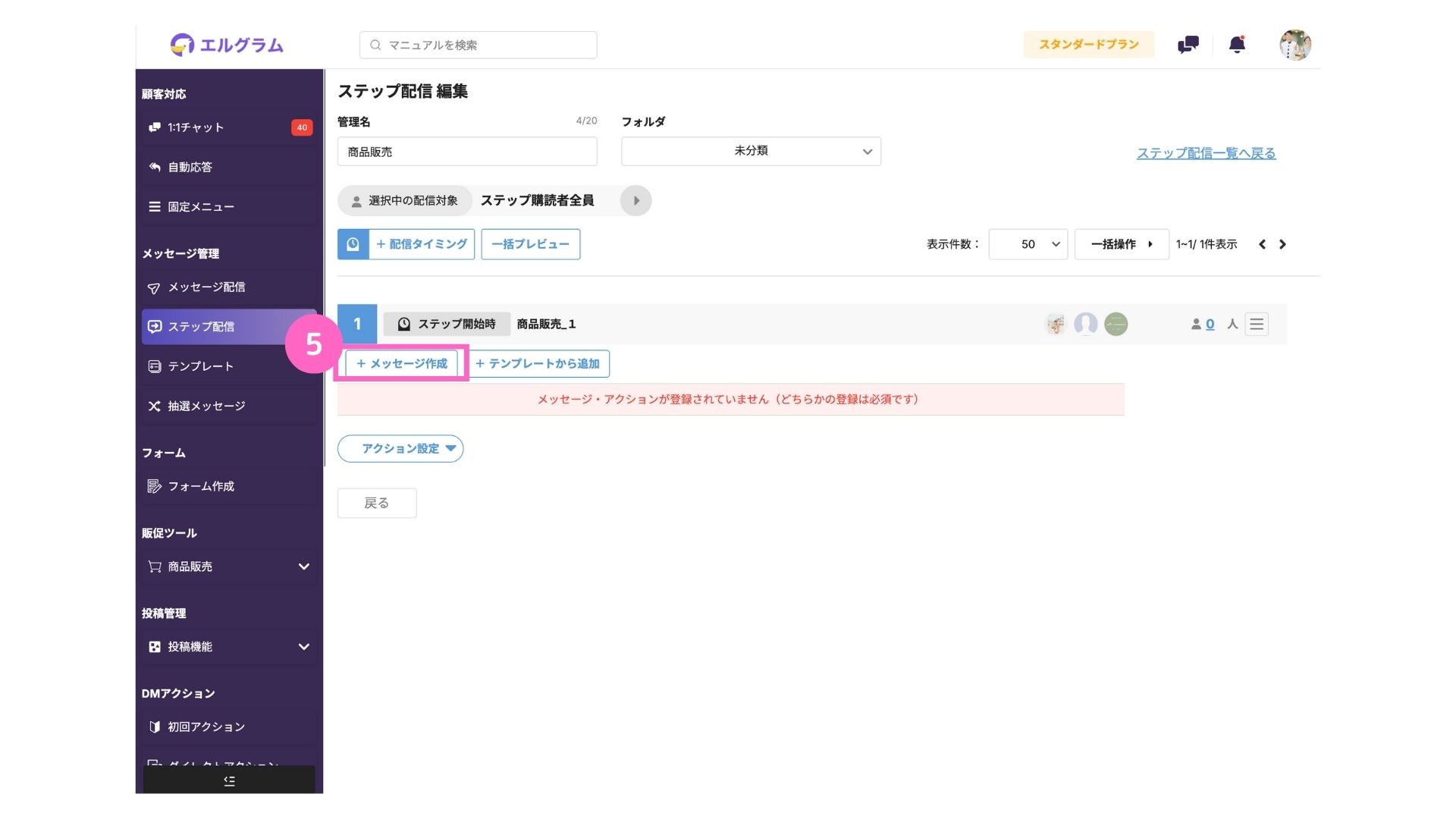
Task: Click the subscriber count 0 link
Action: 1210,325
